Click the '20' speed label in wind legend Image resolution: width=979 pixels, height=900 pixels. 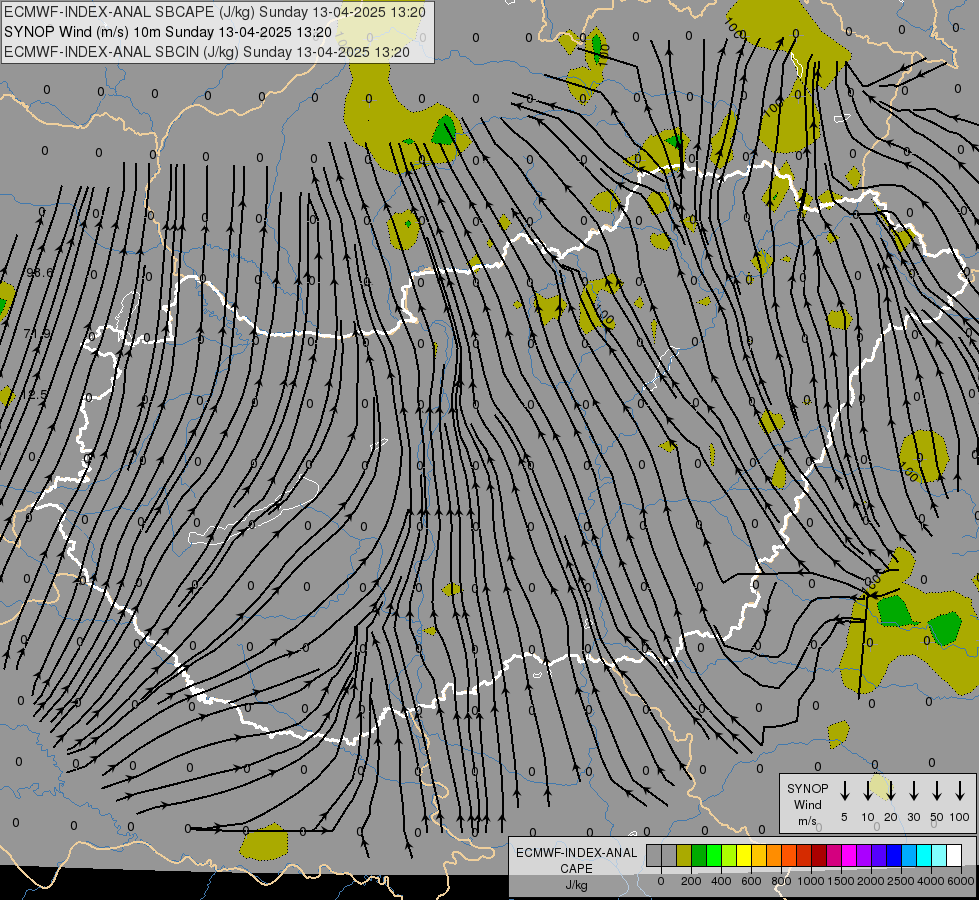891,817
